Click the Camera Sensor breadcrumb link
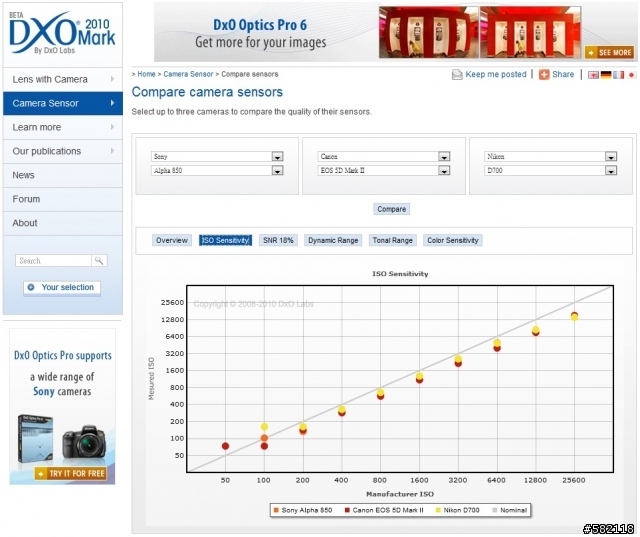The height and width of the screenshot is (537, 640). [x=188, y=74]
